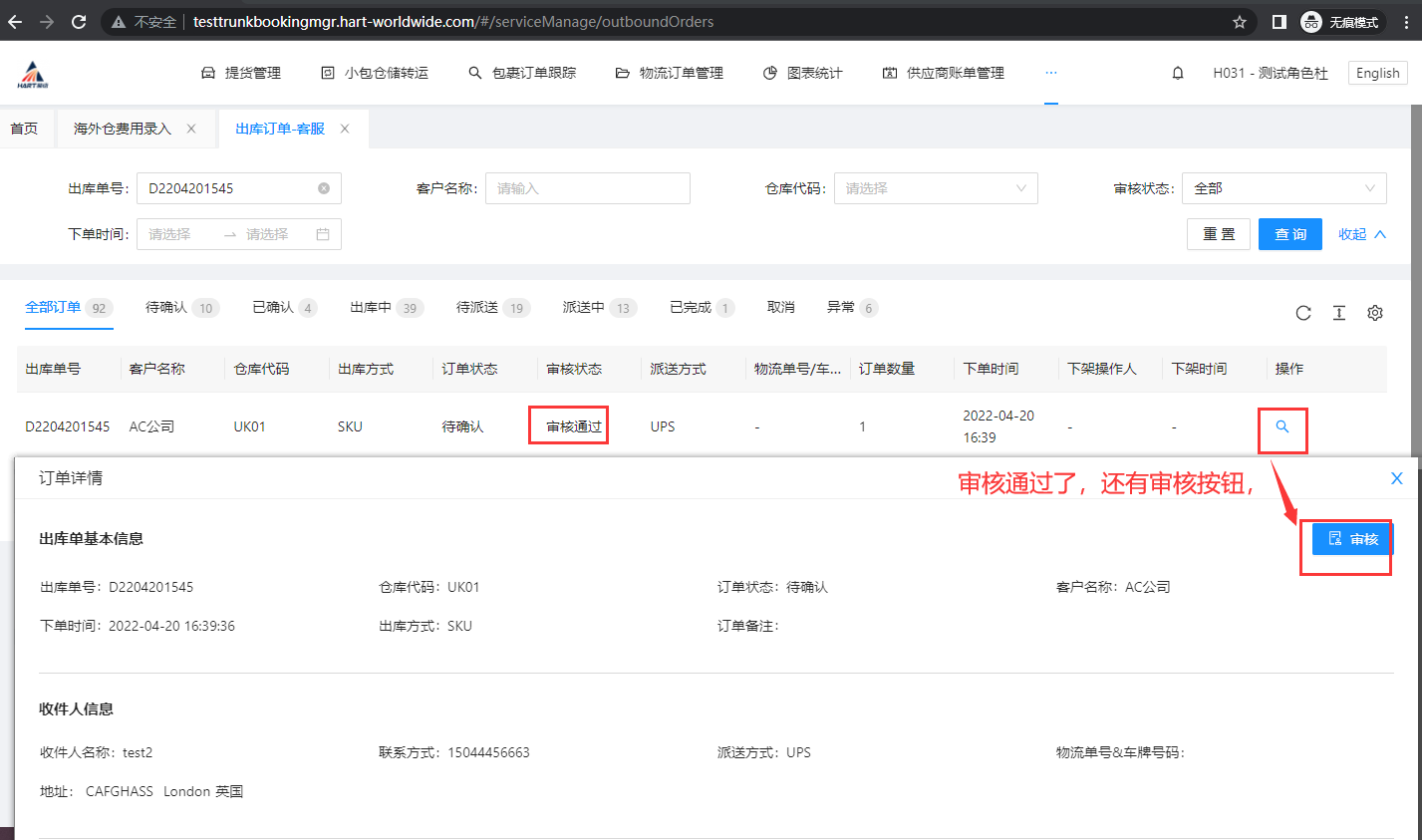Viewport: 1422px width, 840px height.
Task: Bookmark this page with star icon
Action: click(x=1240, y=22)
